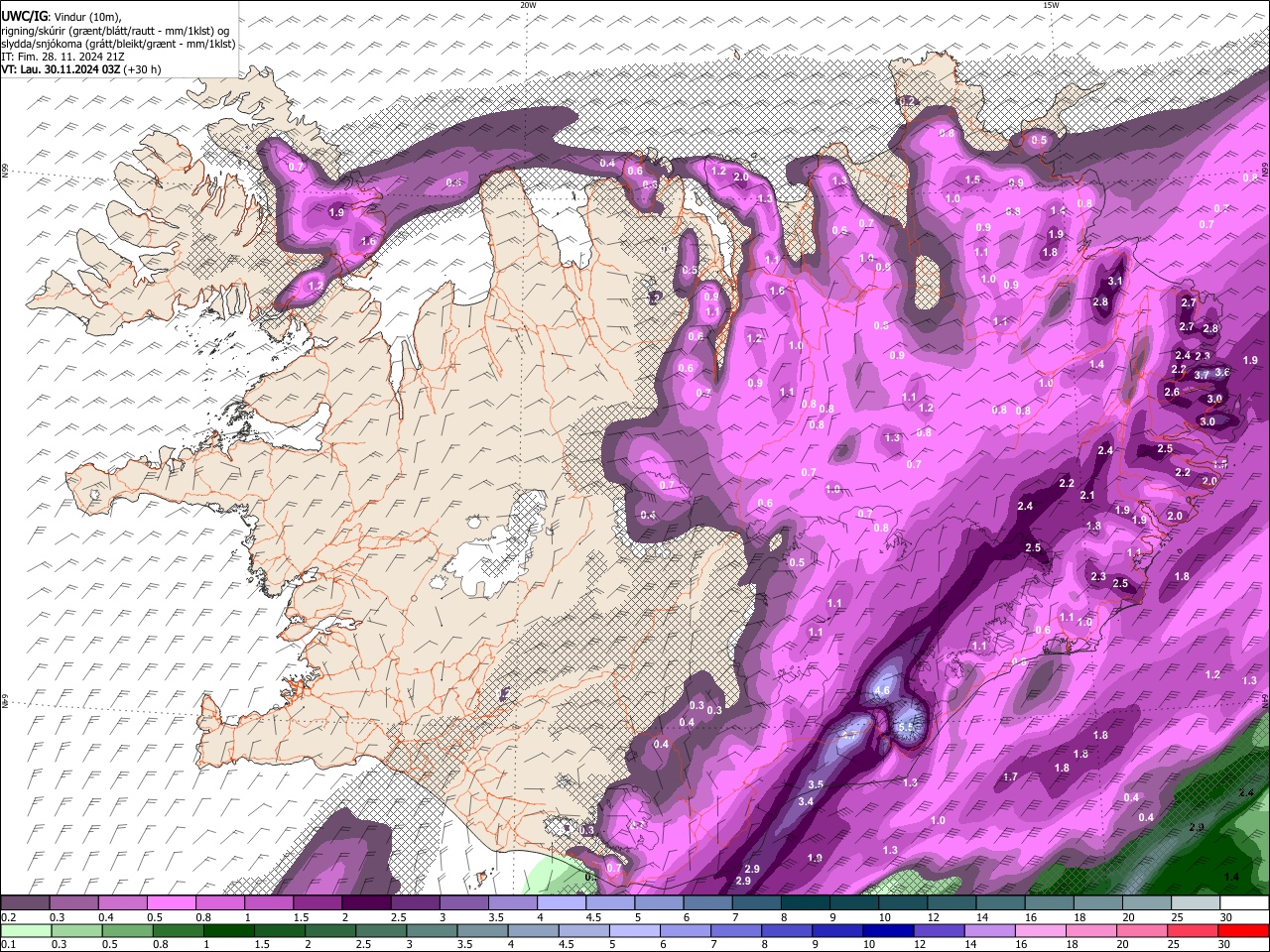Click the '20W' longitude label
This screenshot has width=1270, height=952.
pos(528,5)
